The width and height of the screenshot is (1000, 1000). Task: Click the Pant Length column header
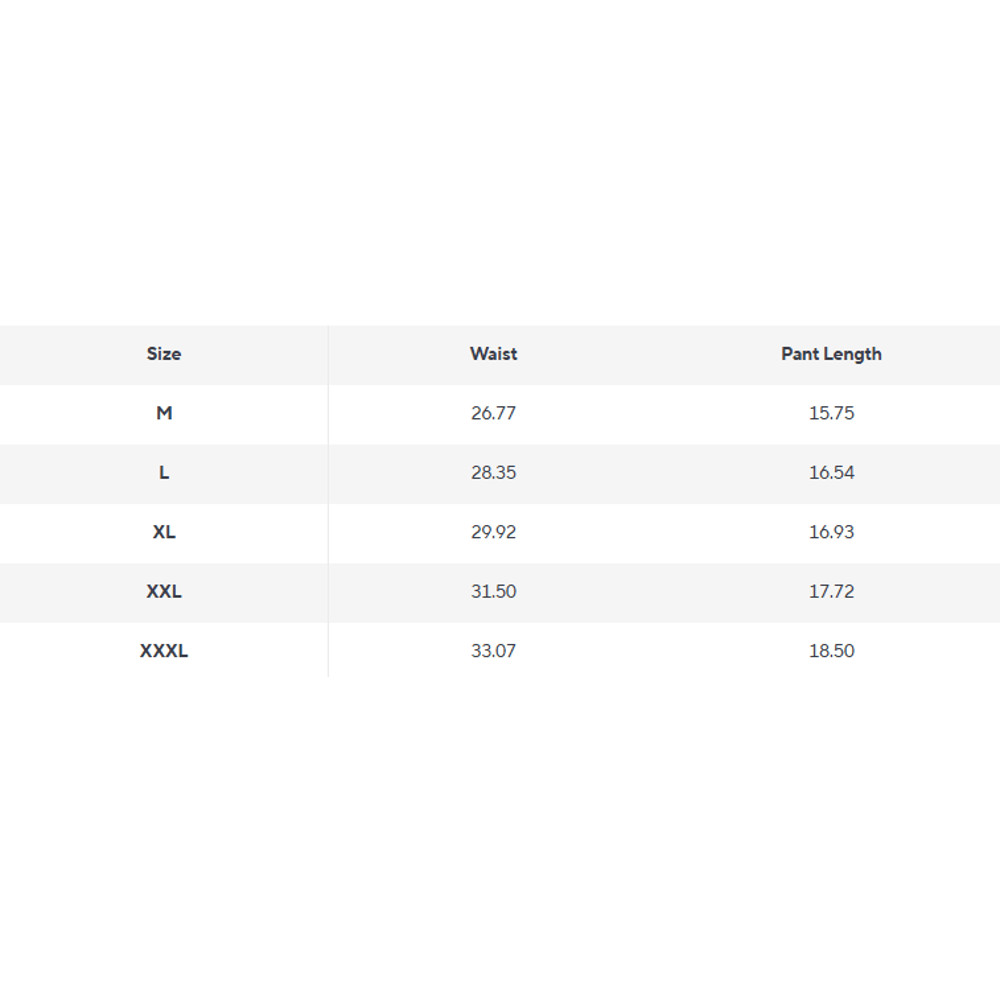coord(831,354)
